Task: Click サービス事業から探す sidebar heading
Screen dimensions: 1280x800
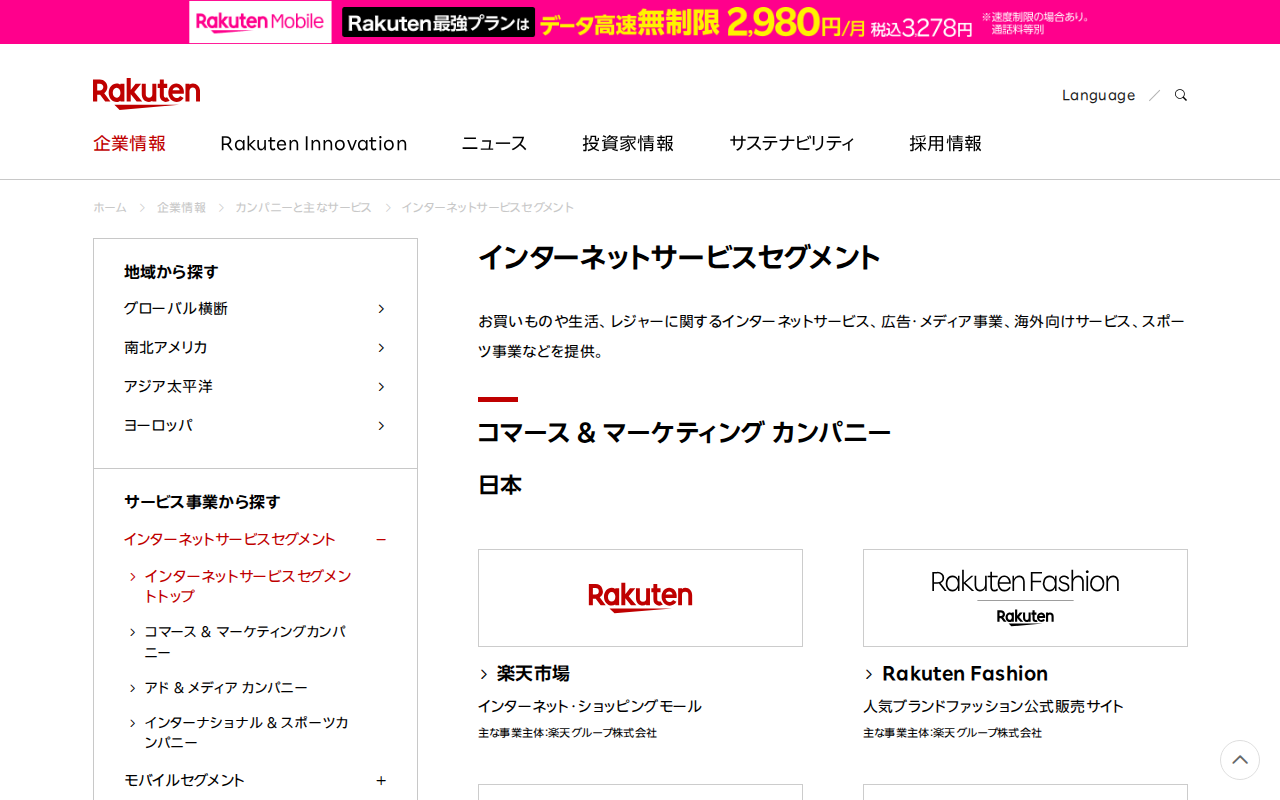Action: pyautogui.click(x=202, y=502)
